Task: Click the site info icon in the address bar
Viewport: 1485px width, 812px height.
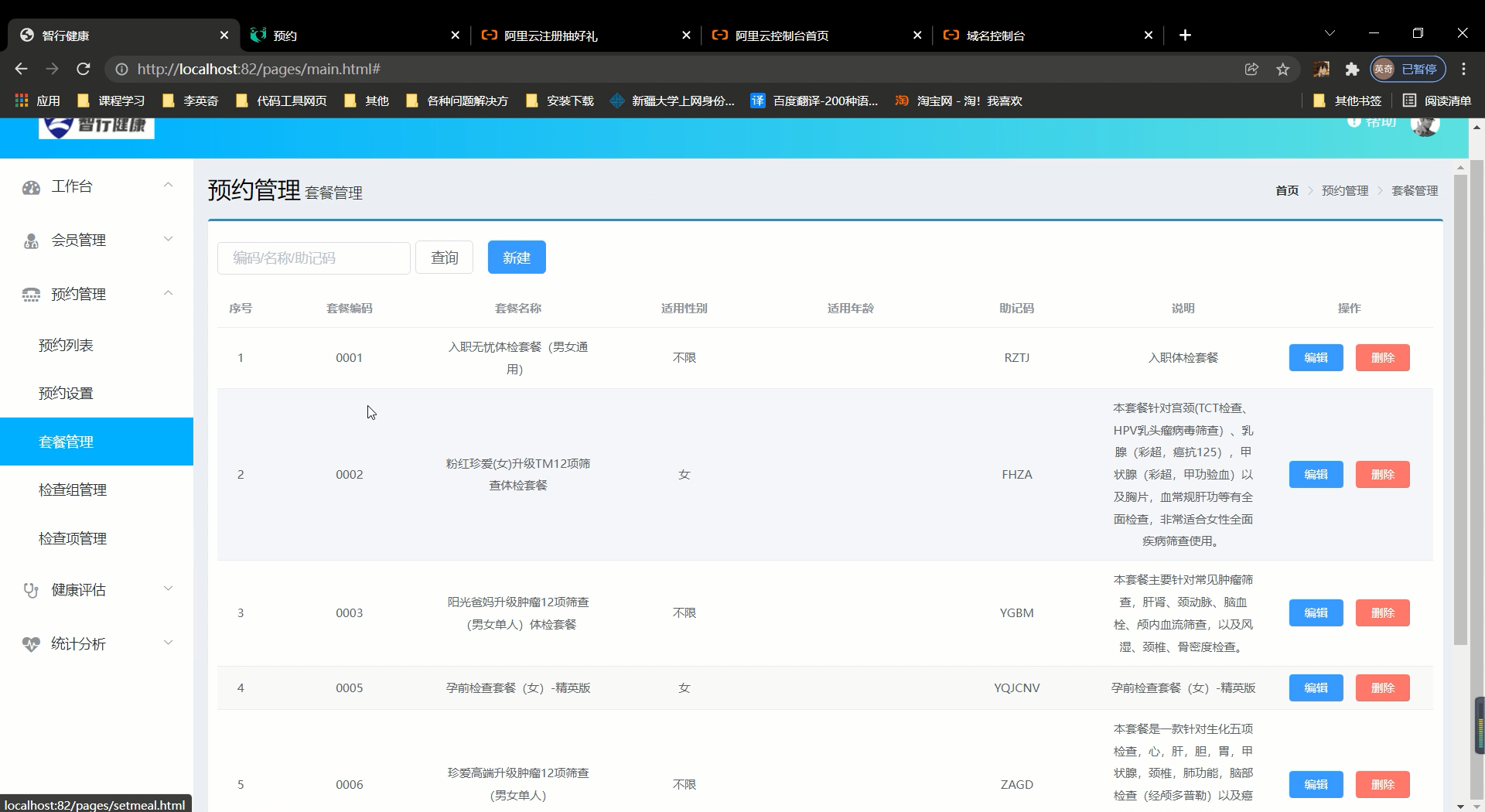Action: tap(121, 69)
